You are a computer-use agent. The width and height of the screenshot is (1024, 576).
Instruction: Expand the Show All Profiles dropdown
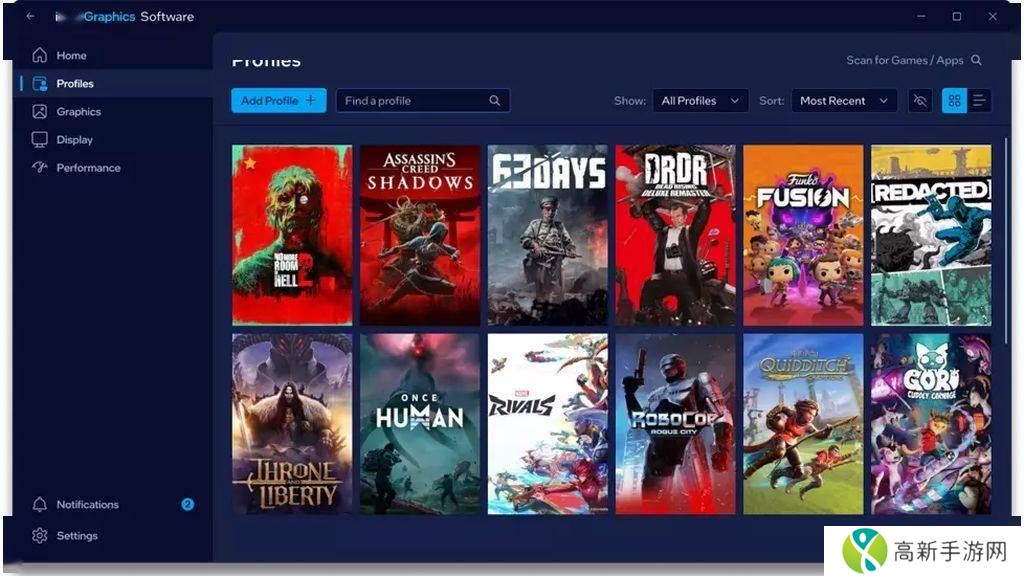coord(700,101)
